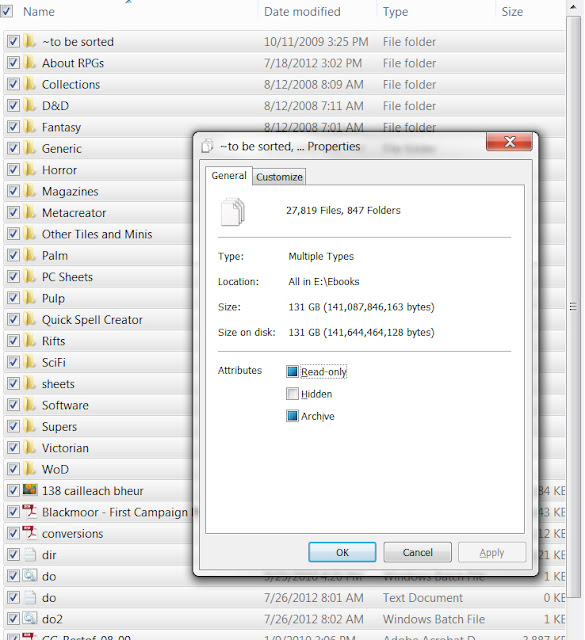The width and height of the screenshot is (585, 640).
Task: Click the 138 cailleach bheur image icon
Action: [x=29, y=489]
